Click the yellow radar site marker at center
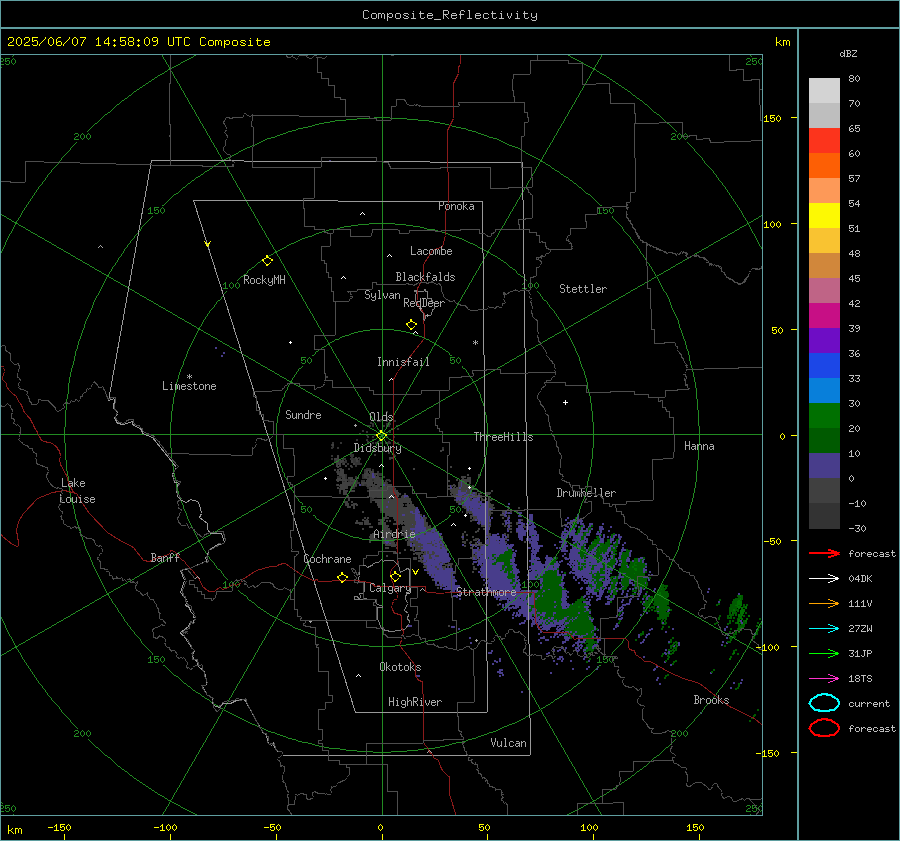The height and width of the screenshot is (841, 900). 381,436
